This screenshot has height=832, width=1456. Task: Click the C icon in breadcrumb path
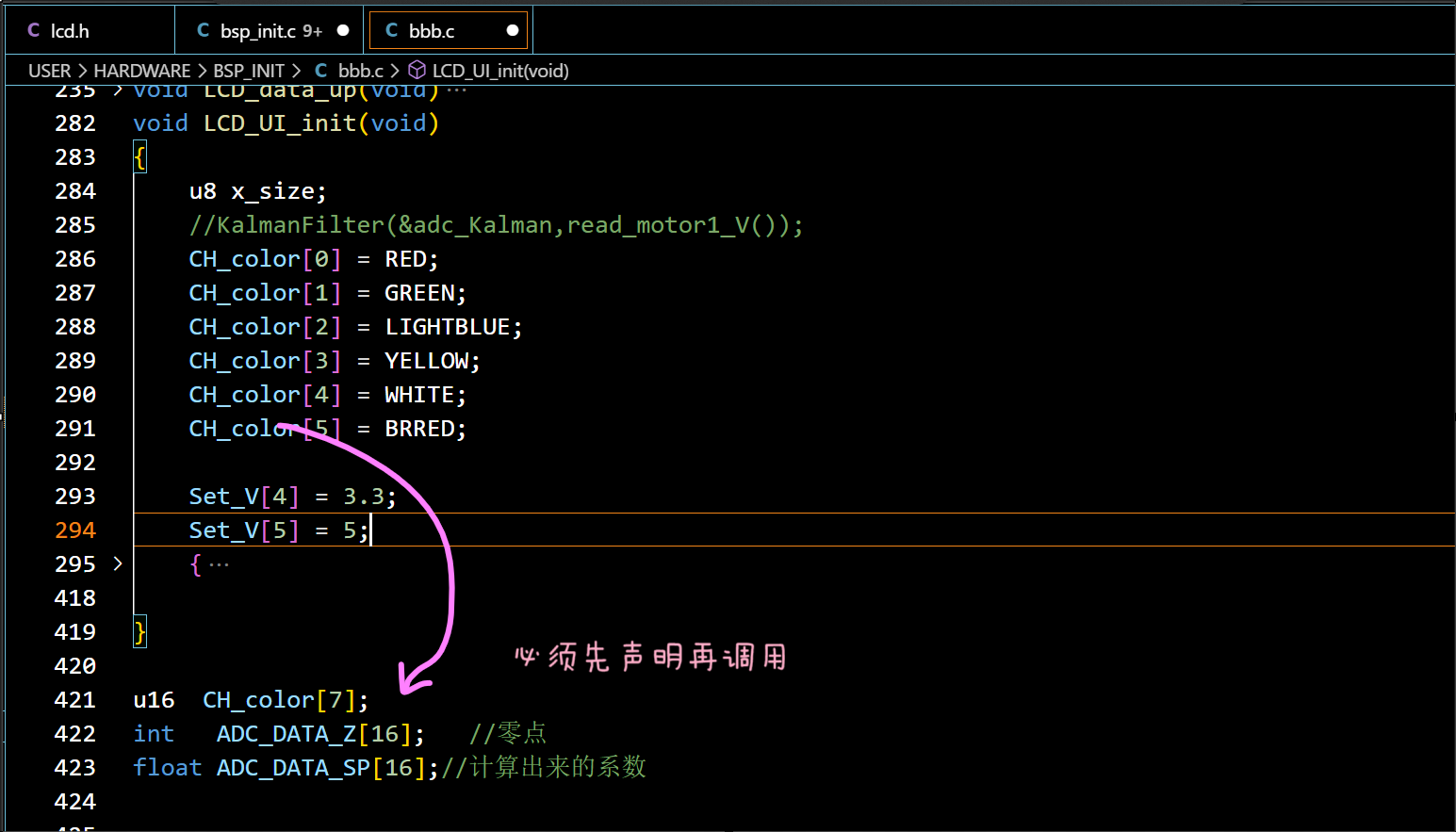tap(321, 71)
